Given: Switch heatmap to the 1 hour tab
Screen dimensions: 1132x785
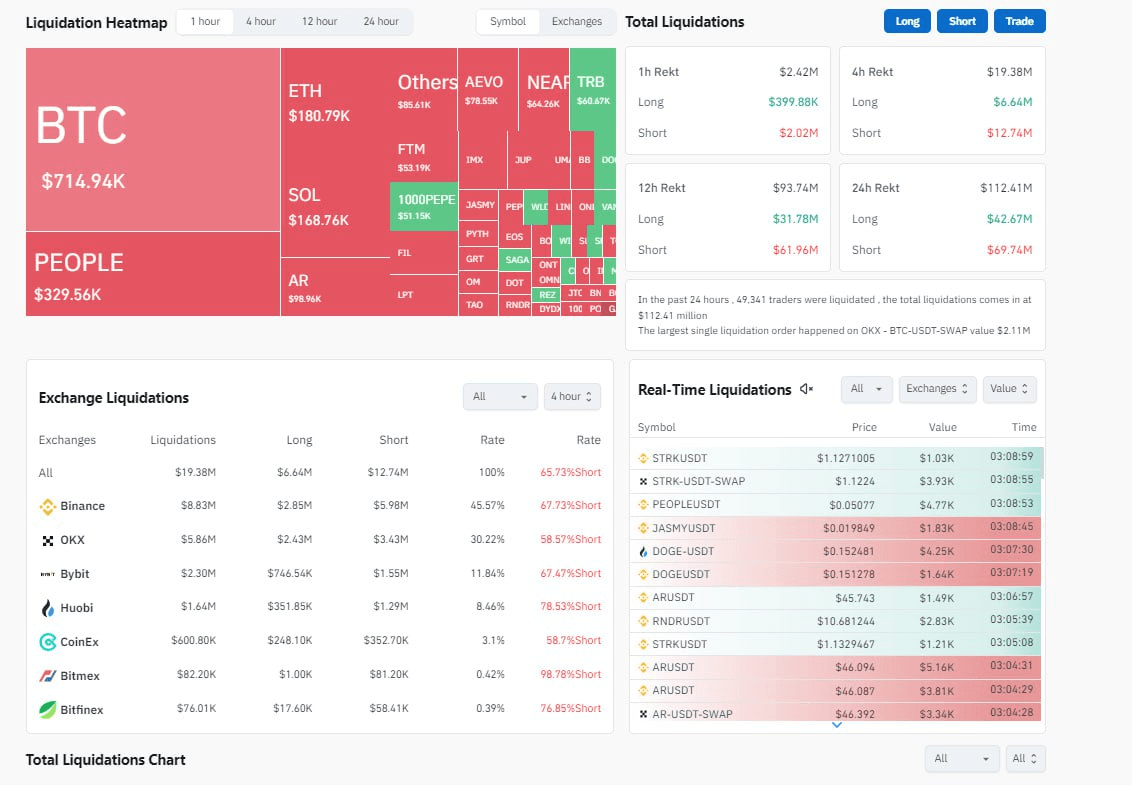Looking at the screenshot, I should tap(205, 22).
